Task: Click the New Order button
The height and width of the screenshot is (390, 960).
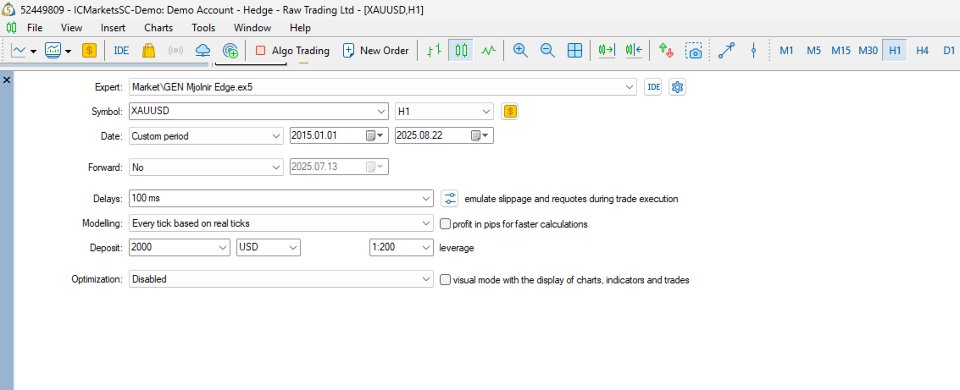Action: 376,51
